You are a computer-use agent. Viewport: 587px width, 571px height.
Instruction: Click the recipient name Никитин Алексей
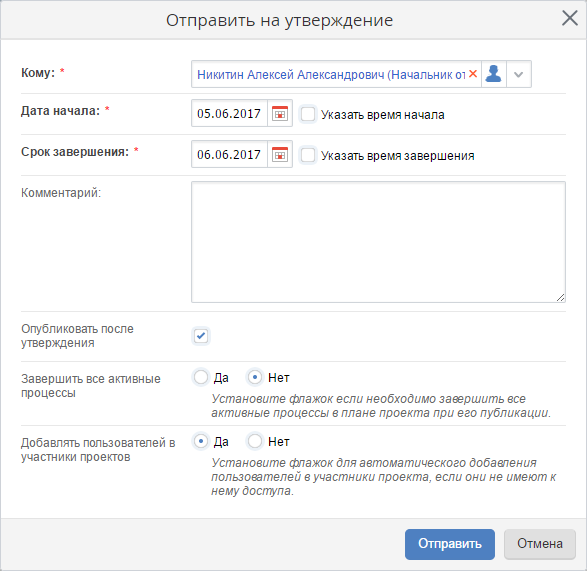pyautogui.click(x=246, y=75)
